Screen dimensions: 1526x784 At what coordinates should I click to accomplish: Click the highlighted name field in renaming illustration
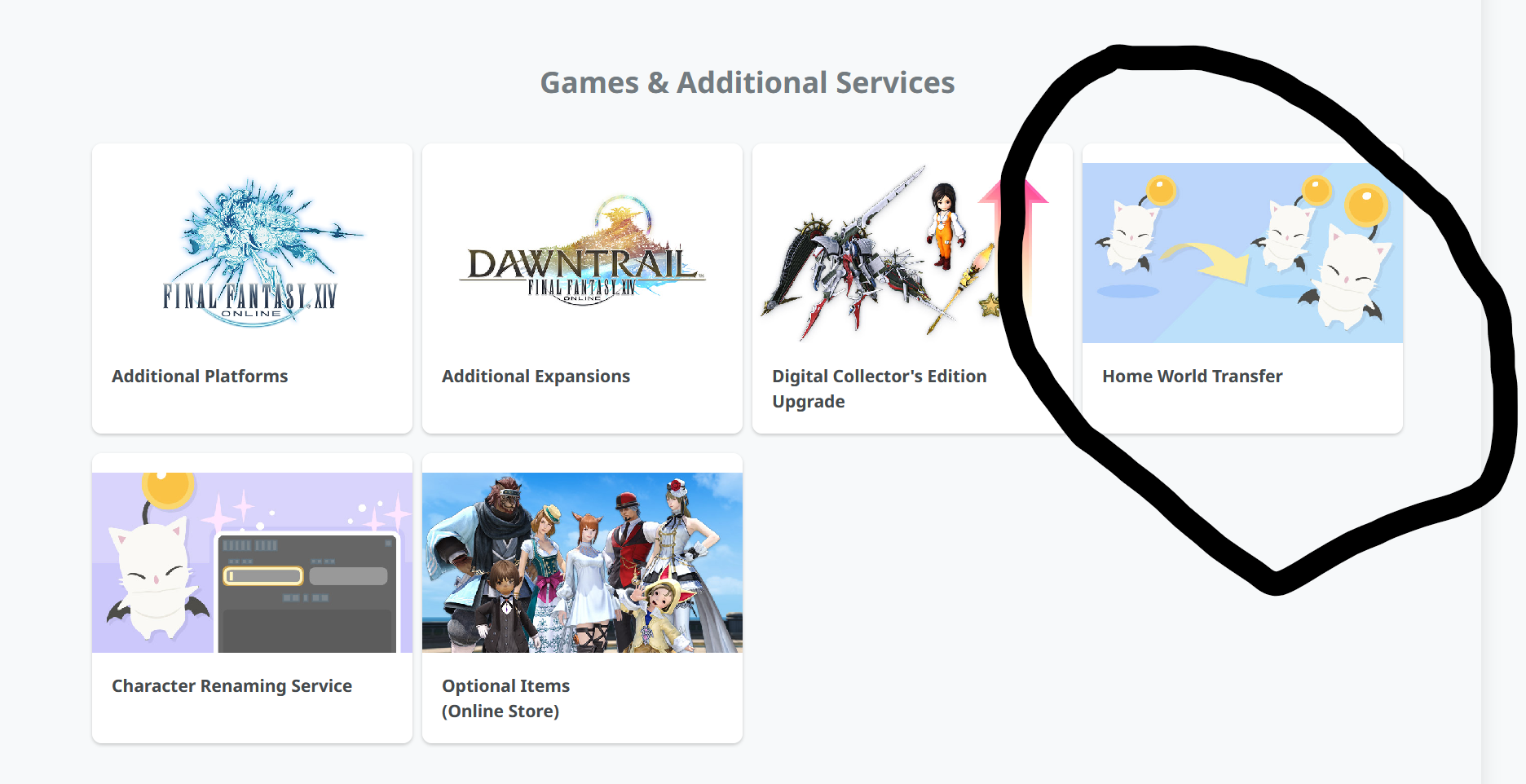(x=263, y=576)
